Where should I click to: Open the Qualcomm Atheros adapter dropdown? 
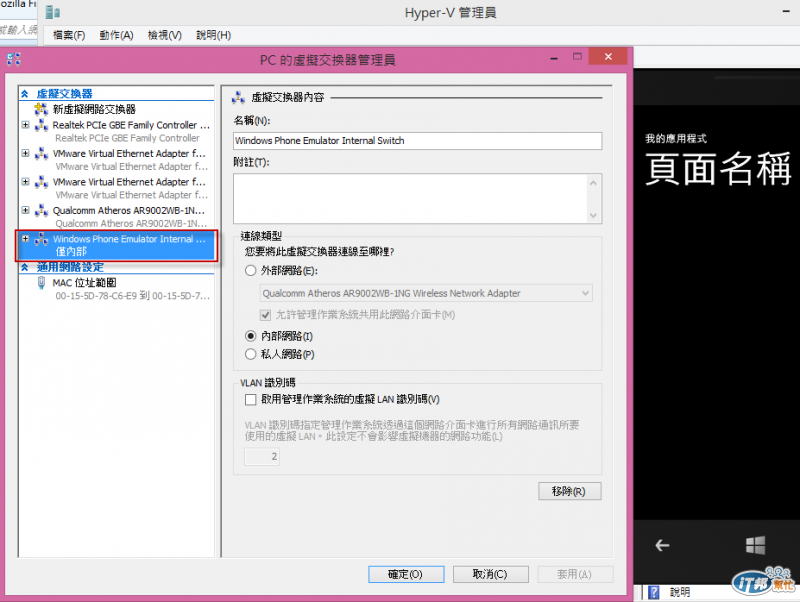click(x=585, y=293)
